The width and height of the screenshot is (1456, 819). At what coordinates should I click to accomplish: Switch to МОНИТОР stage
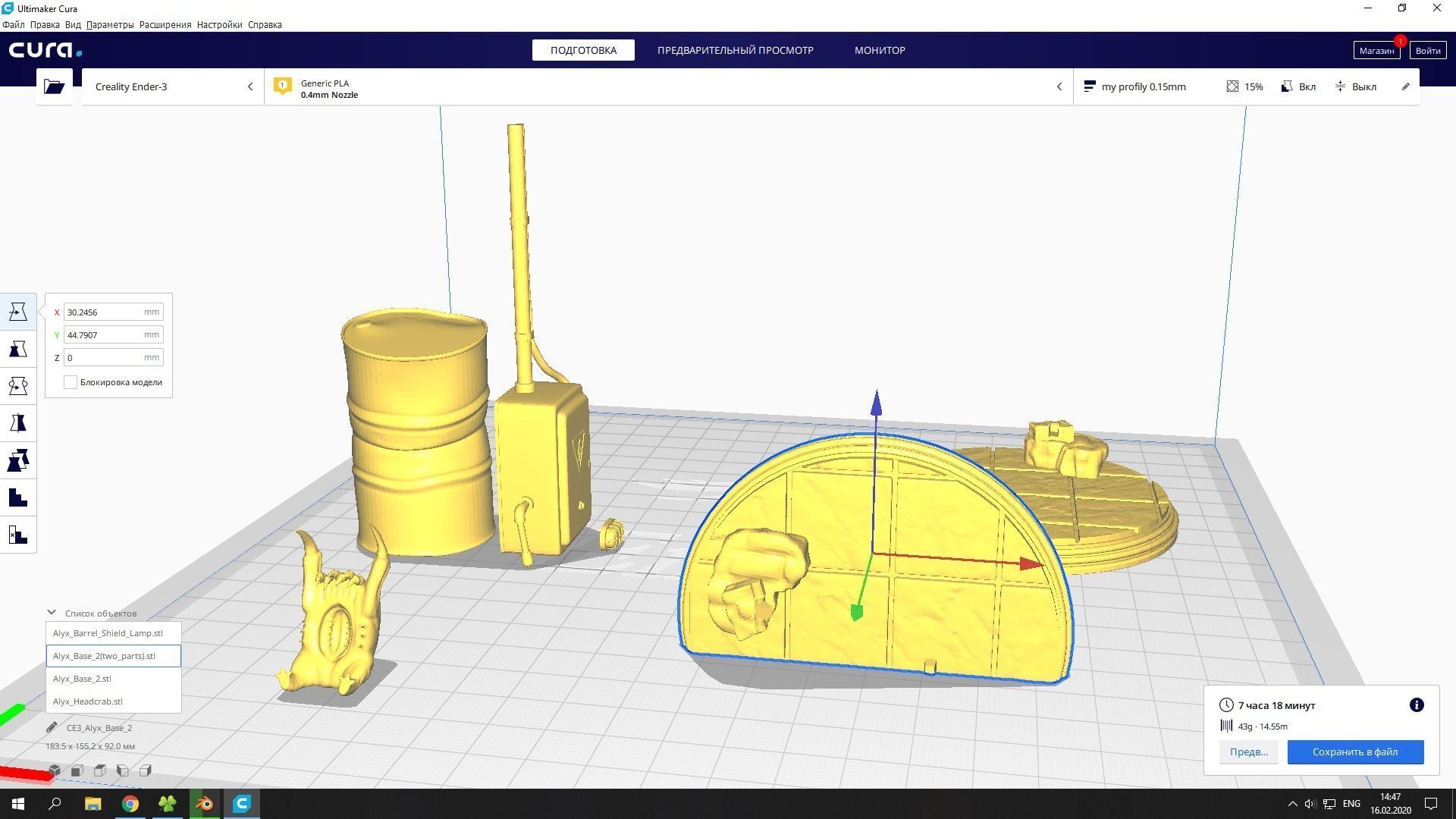[x=880, y=50]
